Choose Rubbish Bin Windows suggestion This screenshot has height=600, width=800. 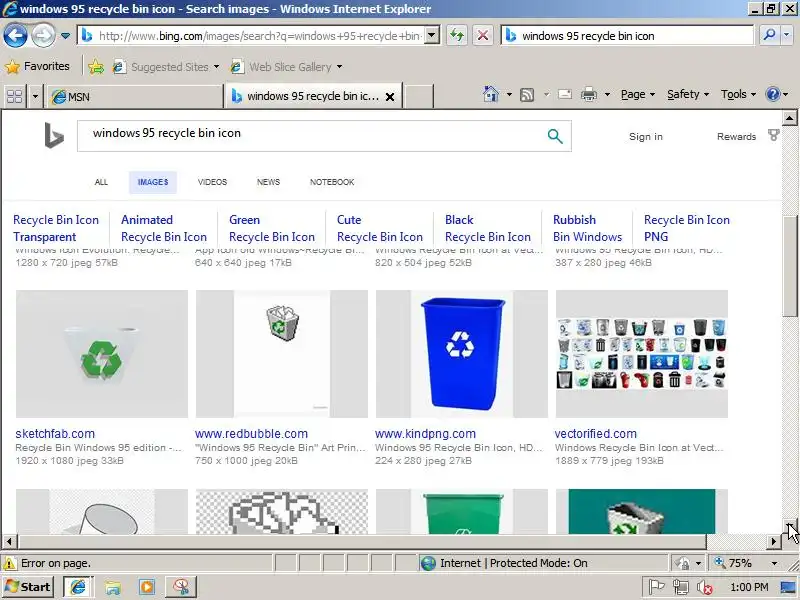(587, 228)
